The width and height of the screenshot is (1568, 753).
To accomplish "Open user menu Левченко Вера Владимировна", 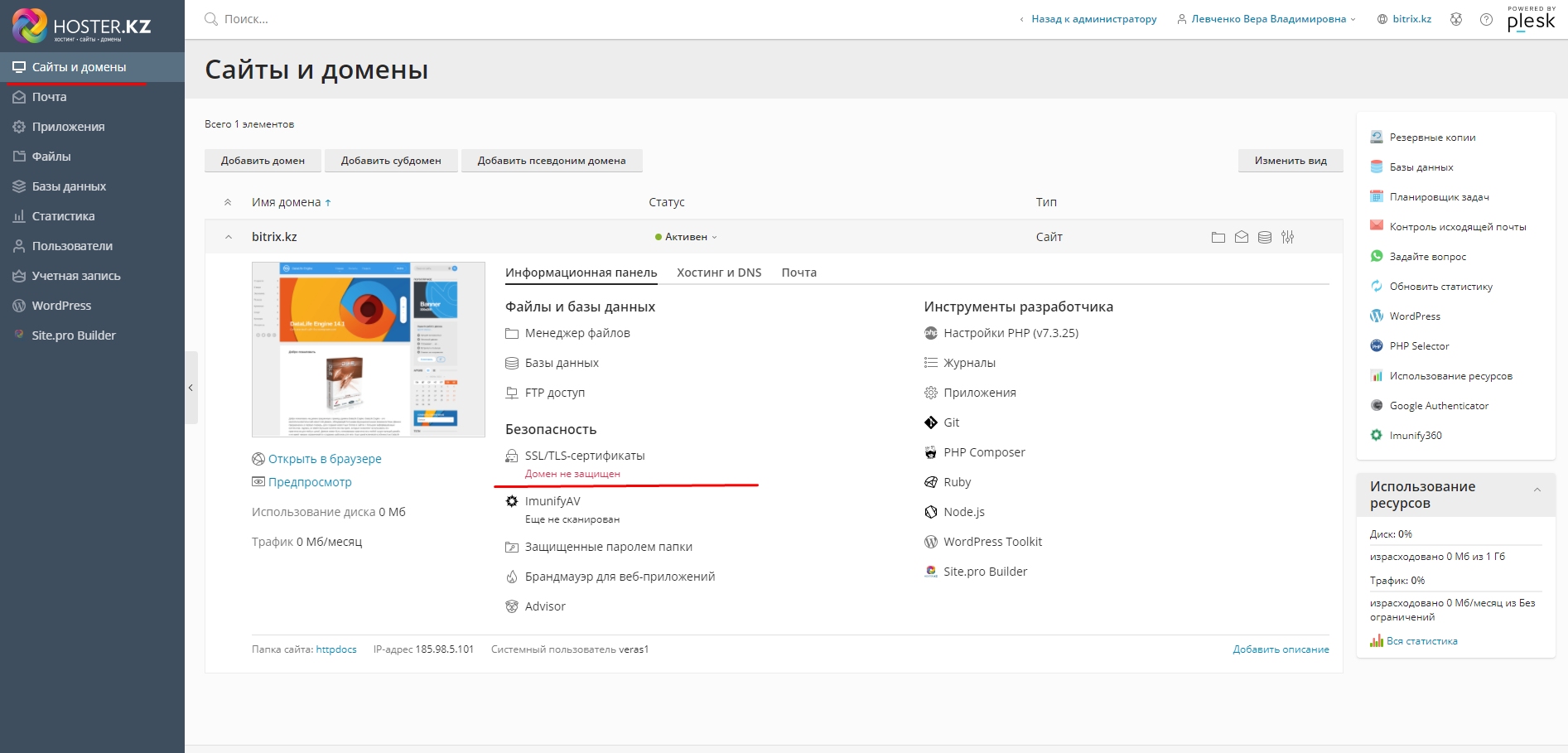I will 1266,19.
